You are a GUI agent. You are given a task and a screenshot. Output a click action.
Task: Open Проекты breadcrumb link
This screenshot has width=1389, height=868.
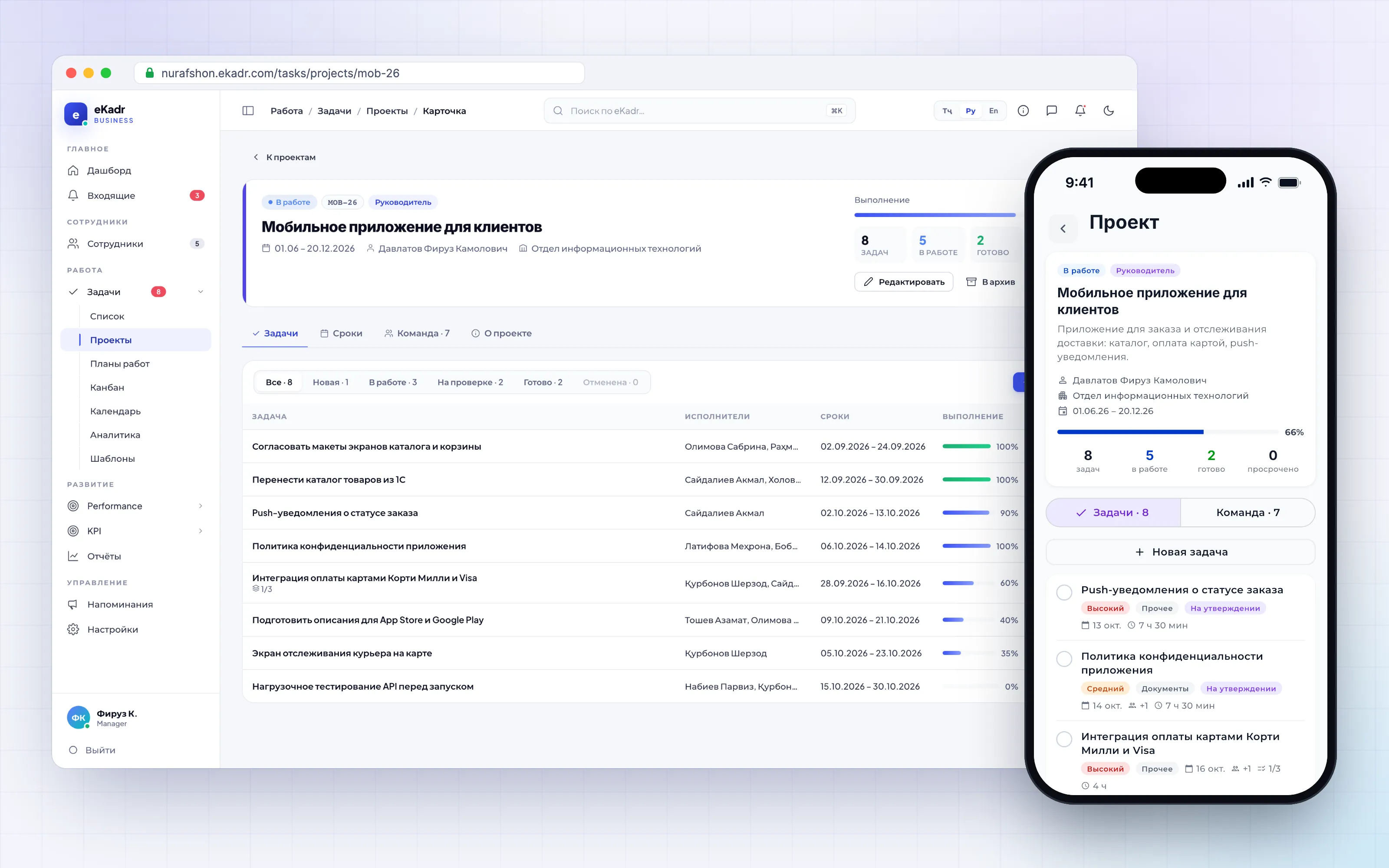(x=387, y=111)
